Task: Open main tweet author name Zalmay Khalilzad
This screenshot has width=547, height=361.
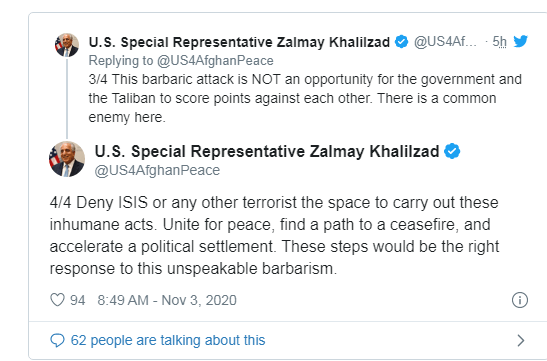Action: pyautogui.click(x=267, y=151)
